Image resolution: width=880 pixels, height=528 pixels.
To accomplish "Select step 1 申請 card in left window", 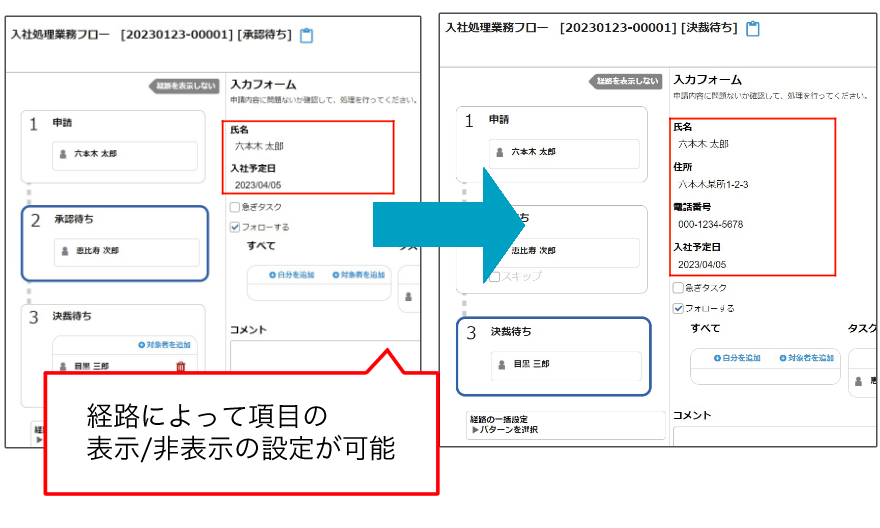I will (113, 146).
